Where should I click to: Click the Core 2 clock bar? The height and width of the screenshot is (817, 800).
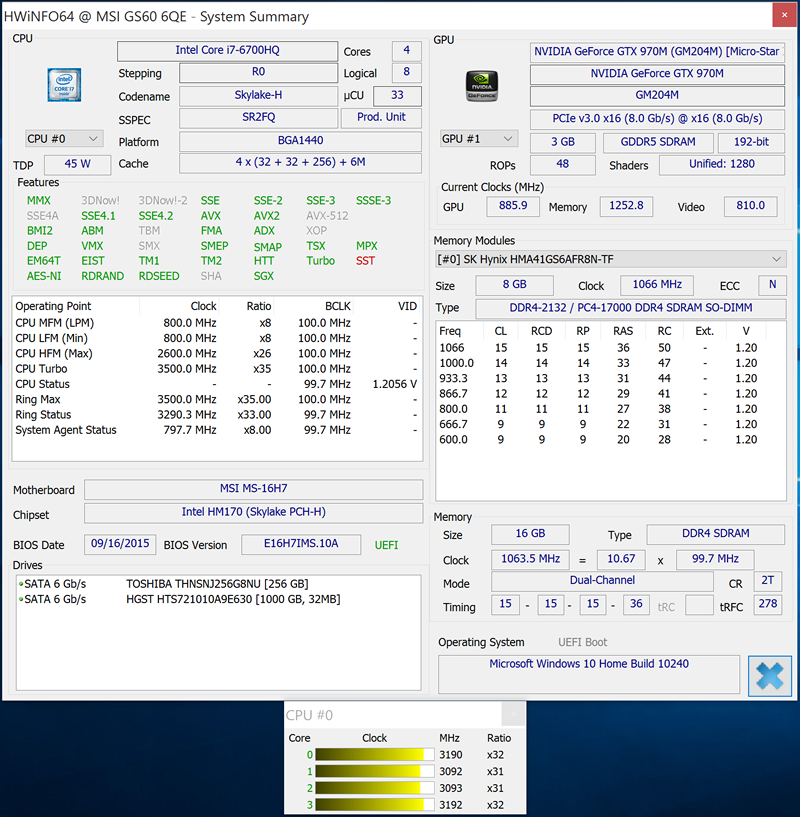point(374,788)
